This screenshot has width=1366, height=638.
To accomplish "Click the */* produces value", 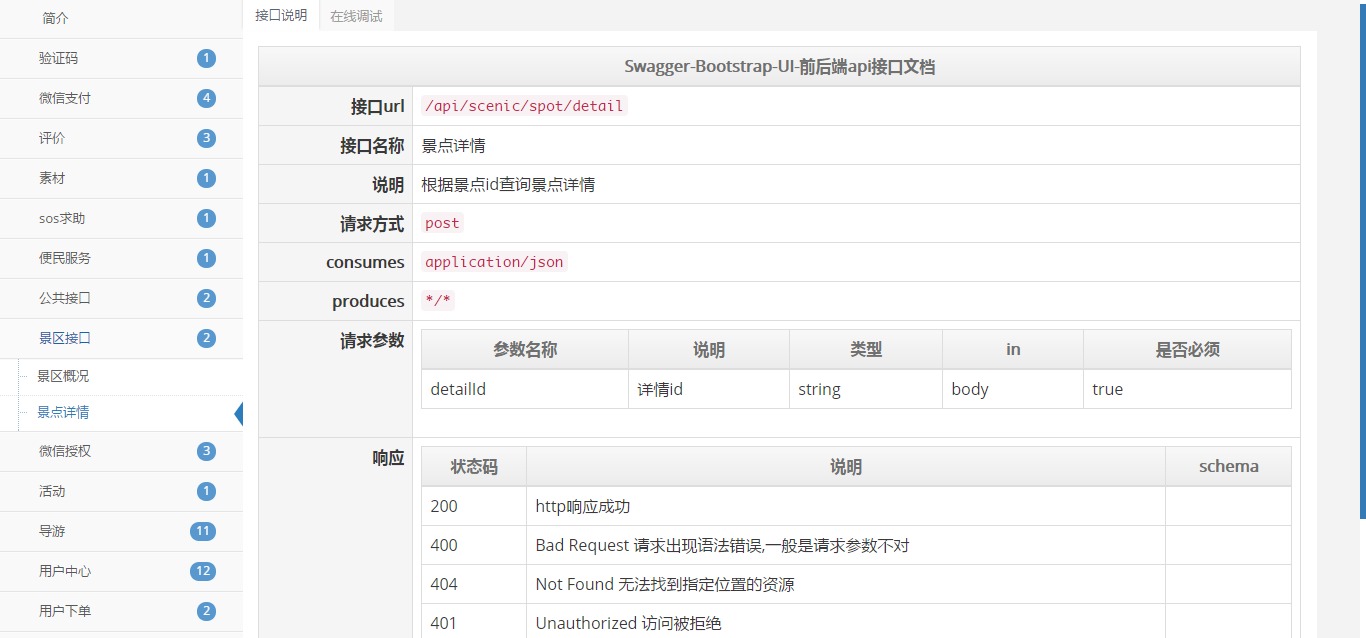I will [x=438, y=301].
